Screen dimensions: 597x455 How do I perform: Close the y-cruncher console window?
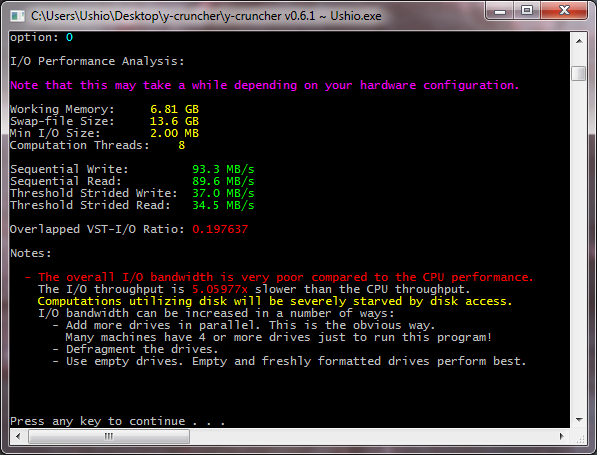coord(564,11)
